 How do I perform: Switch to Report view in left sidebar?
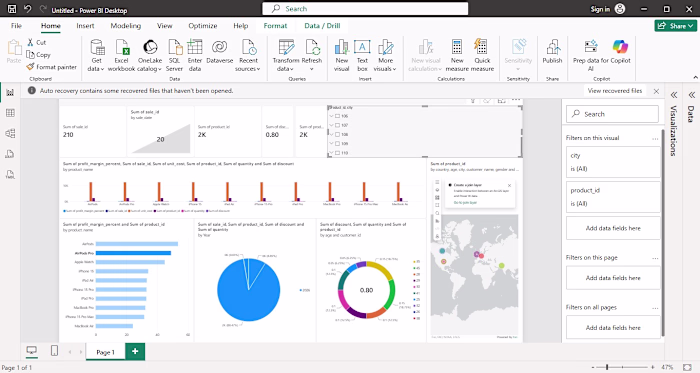pyautogui.click(x=10, y=92)
